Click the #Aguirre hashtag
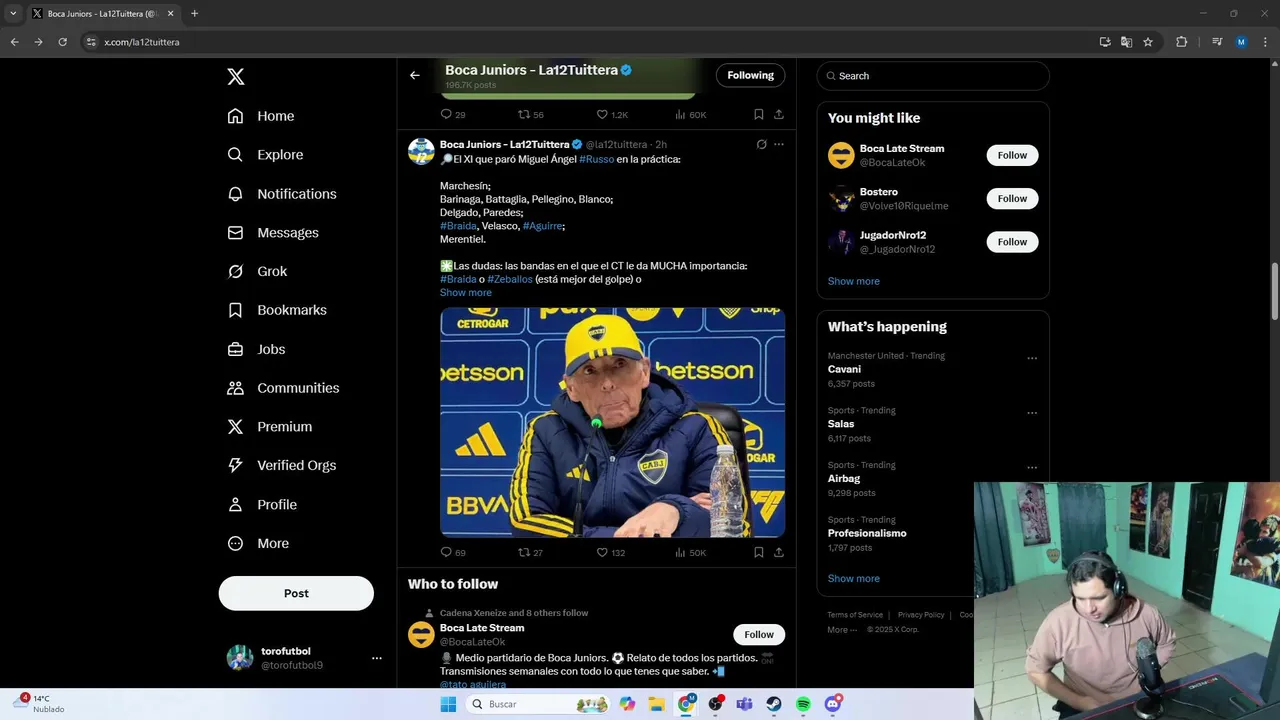This screenshot has width=1280, height=720. pos(543,226)
